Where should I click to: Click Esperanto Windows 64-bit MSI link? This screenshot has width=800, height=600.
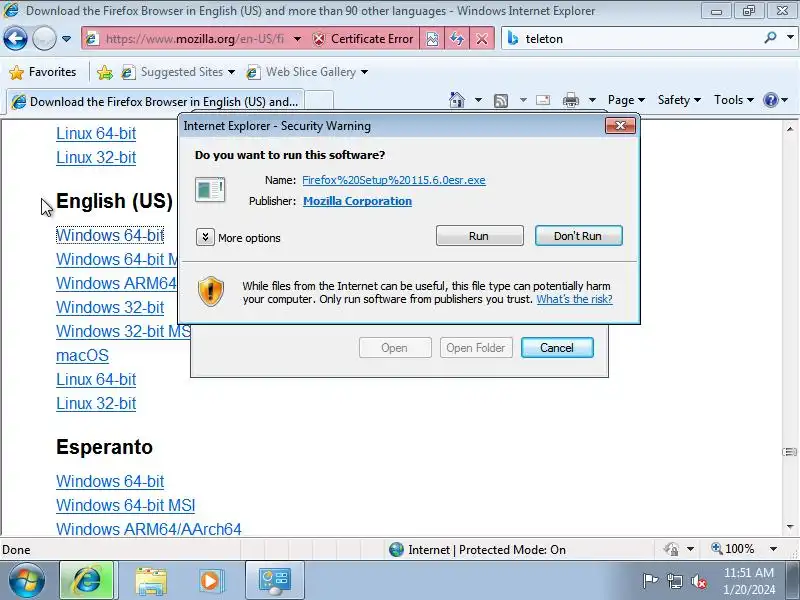click(x=126, y=505)
